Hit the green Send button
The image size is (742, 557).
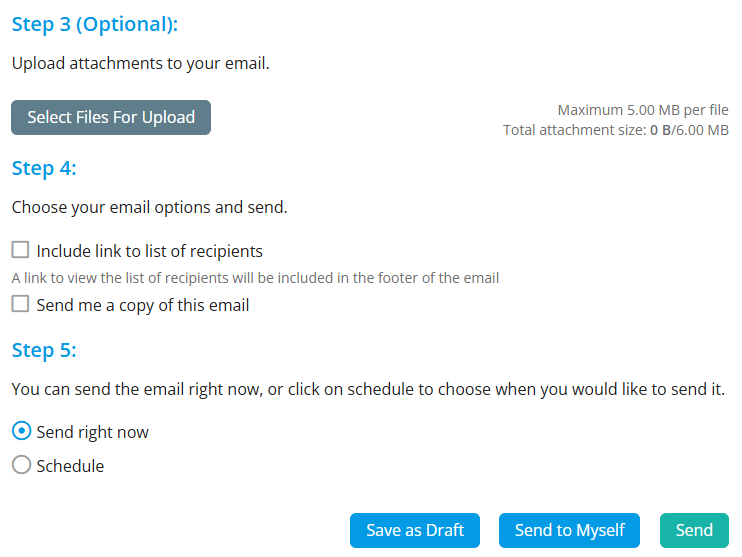tap(694, 530)
